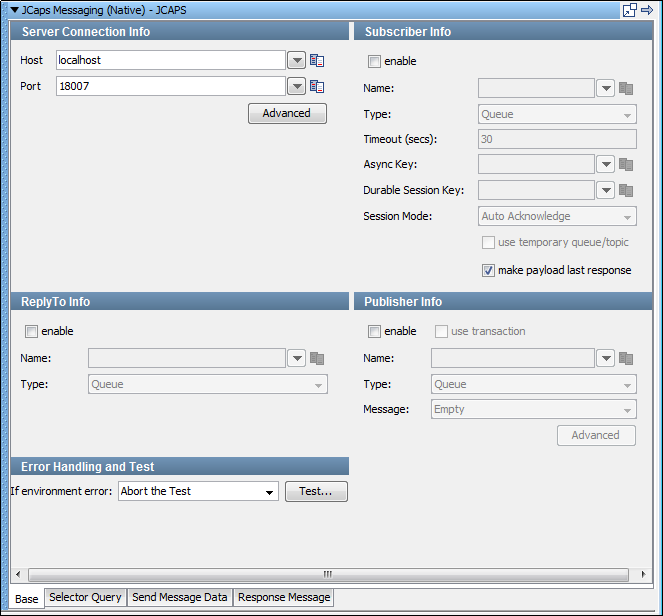The height and width of the screenshot is (616, 663).
Task: Collapse the JCaps Messaging panel triangle
Action: click(14, 10)
